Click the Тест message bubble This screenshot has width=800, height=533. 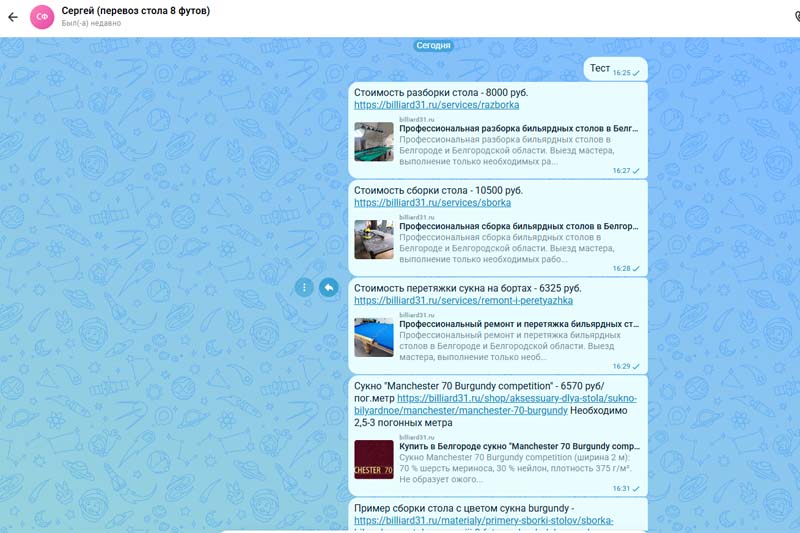[x=615, y=69]
